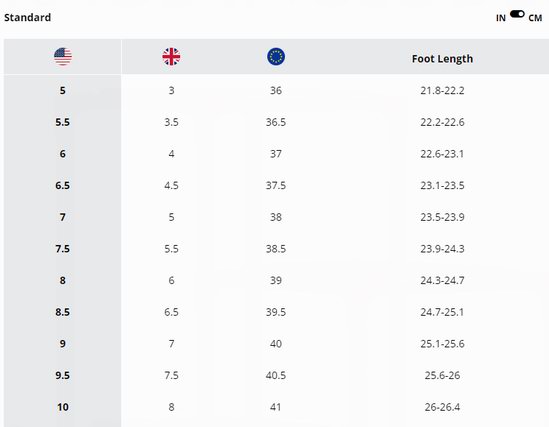Select EU size 41 cell
Image resolution: width=549 pixels, height=427 pixels.
coord(276,407)
